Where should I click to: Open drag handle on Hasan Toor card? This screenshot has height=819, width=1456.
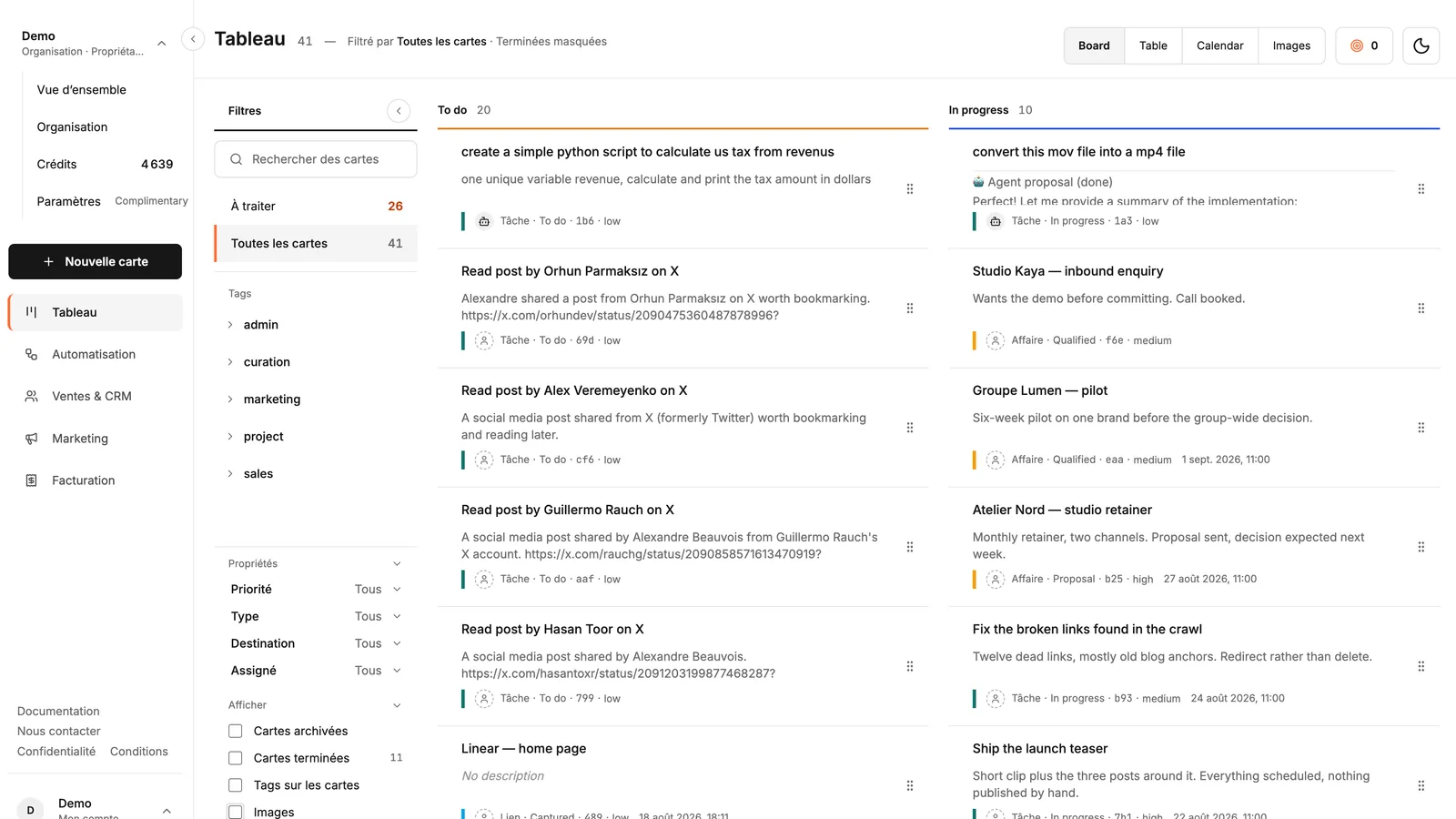[910, 666]
